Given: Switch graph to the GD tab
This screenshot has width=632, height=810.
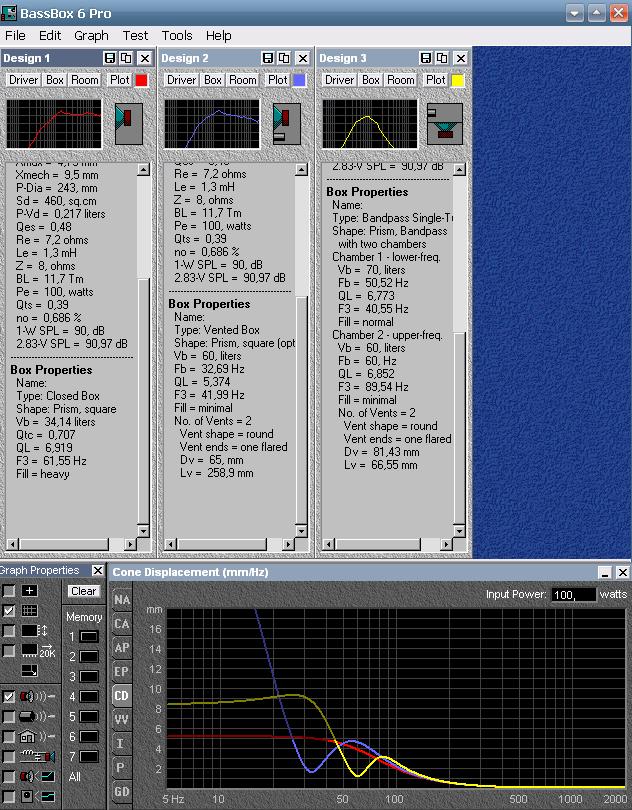Looking at the screenshot, I should coord(121,792).
